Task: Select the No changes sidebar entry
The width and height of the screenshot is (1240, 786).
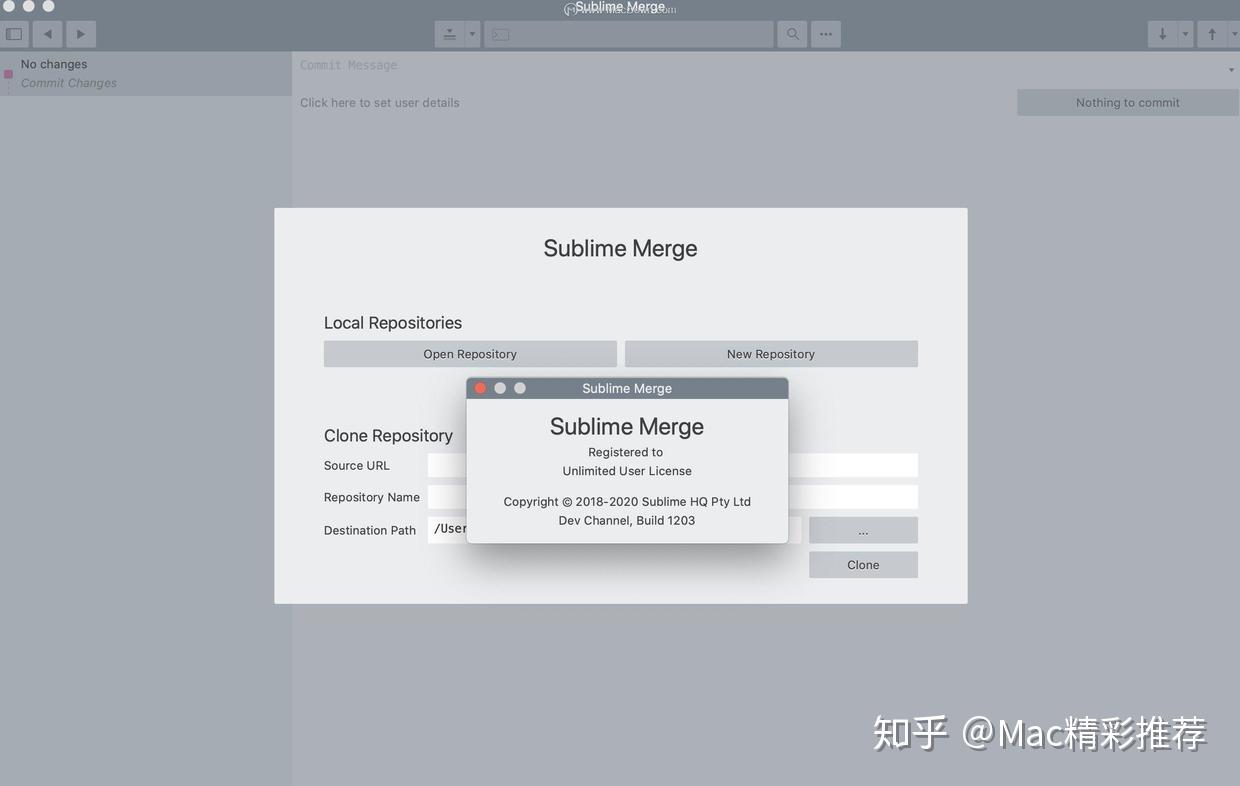Action: pyautogui.click(x=54, y=63)
